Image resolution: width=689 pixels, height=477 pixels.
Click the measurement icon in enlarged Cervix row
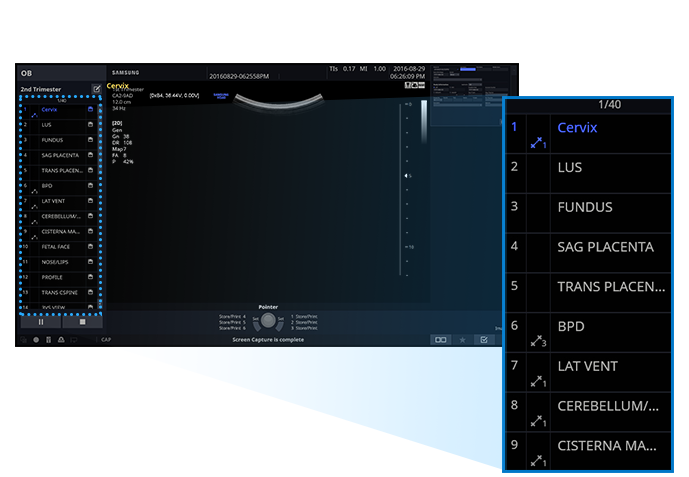pos(539,143)
